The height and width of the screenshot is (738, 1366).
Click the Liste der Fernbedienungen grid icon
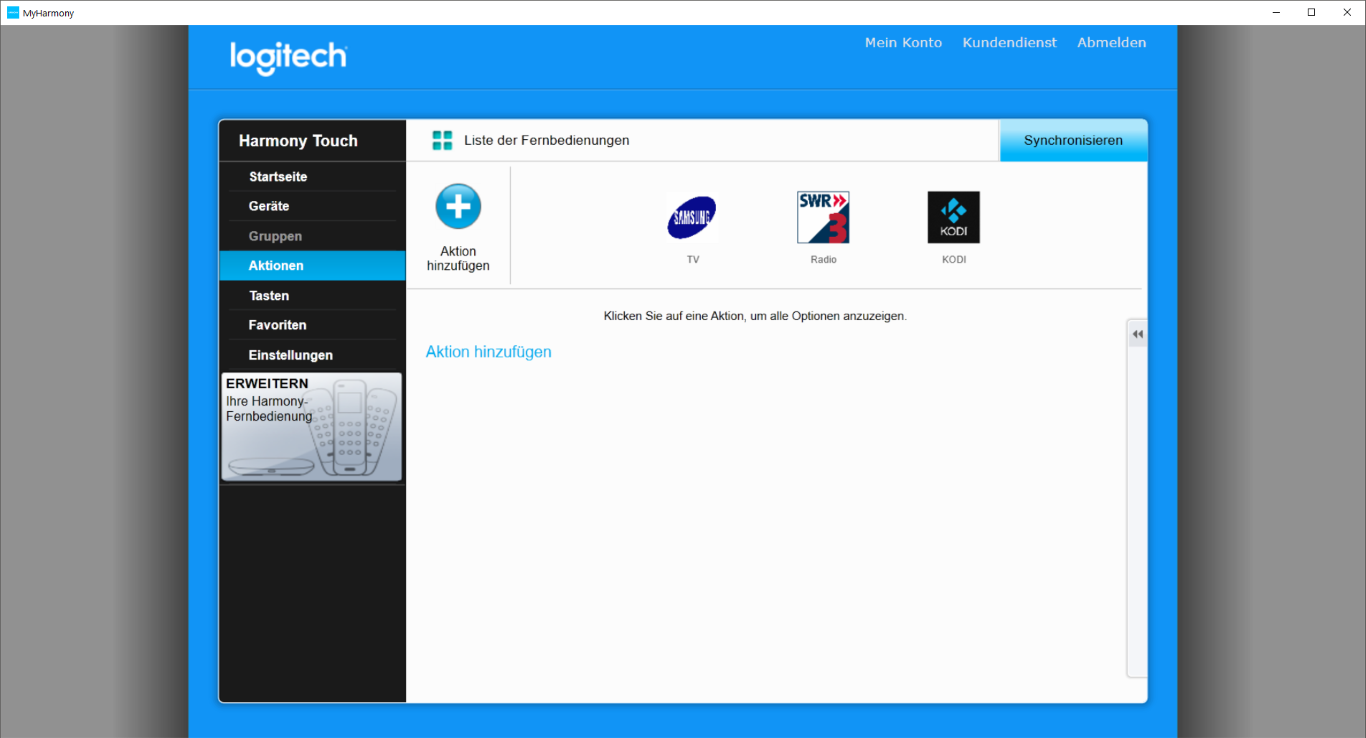(x=442, y=140)
